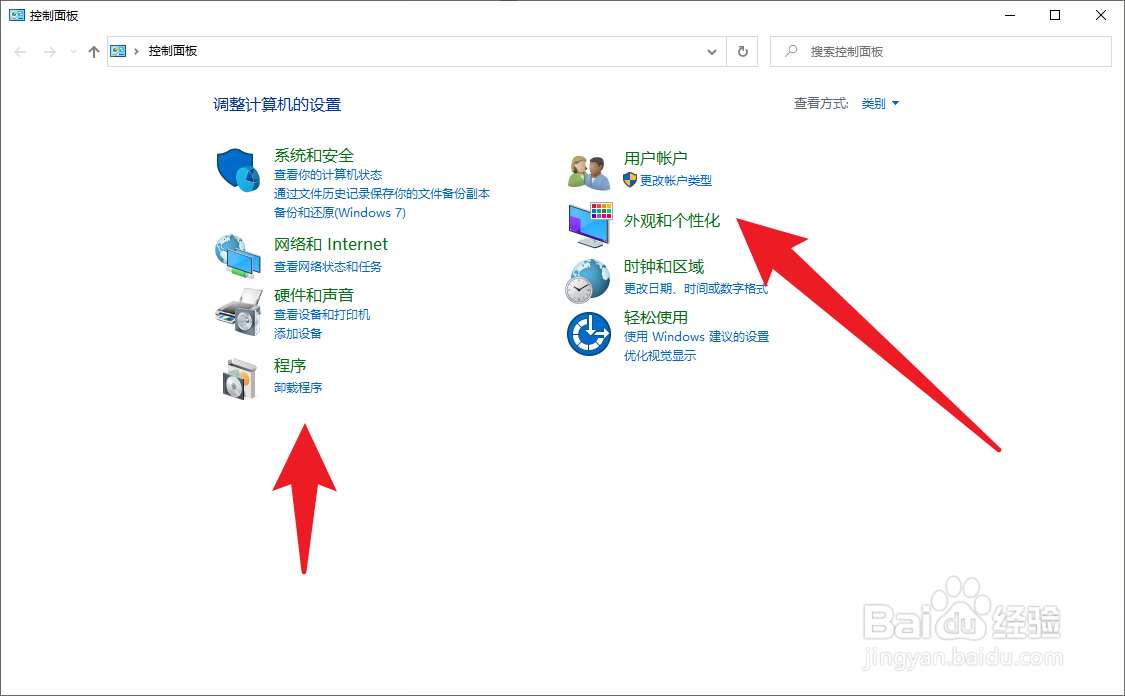
Task: Click the Back navigation arrow
Action: tap(20, 52)
